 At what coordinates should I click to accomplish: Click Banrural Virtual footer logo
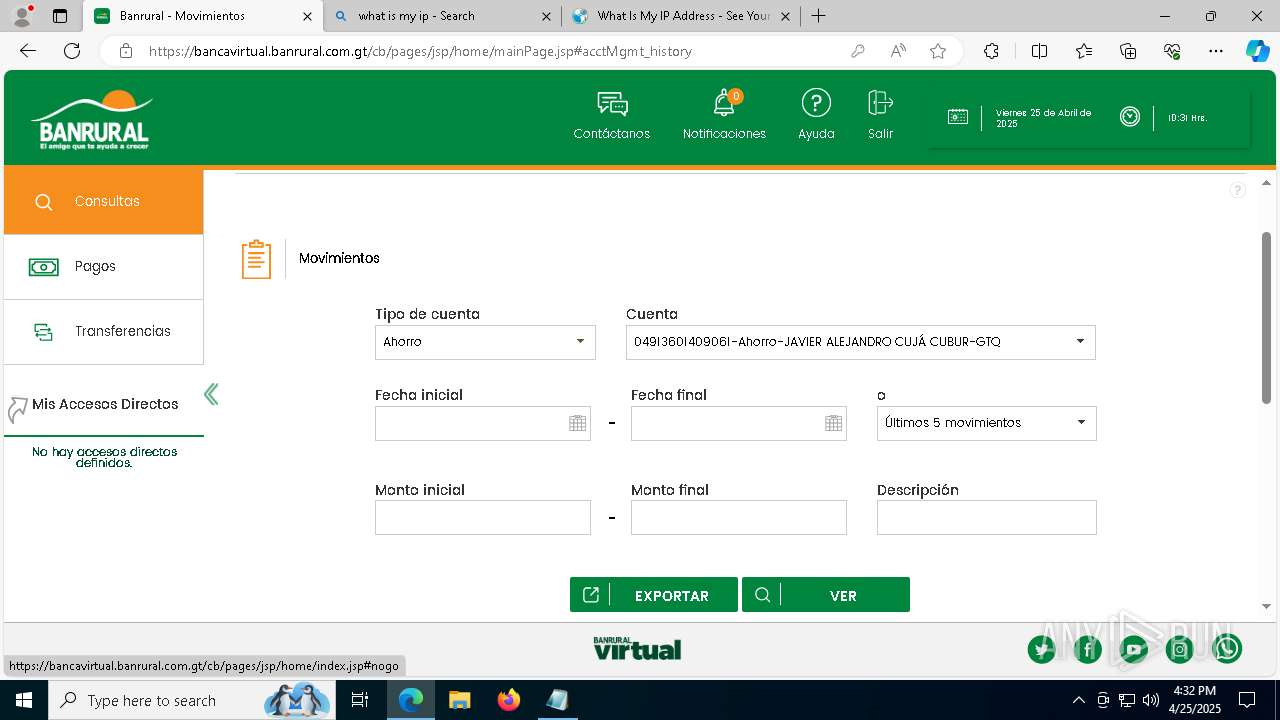[637, 648]
